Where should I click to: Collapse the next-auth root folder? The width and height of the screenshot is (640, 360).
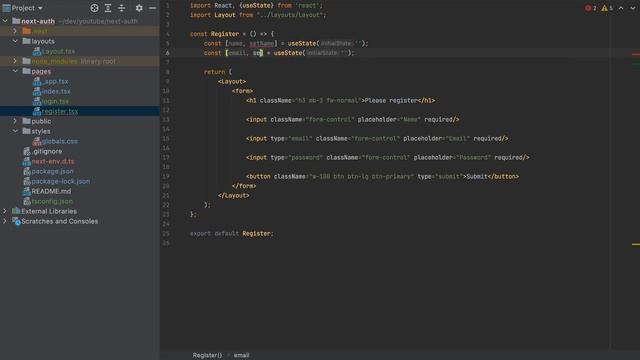5,21
